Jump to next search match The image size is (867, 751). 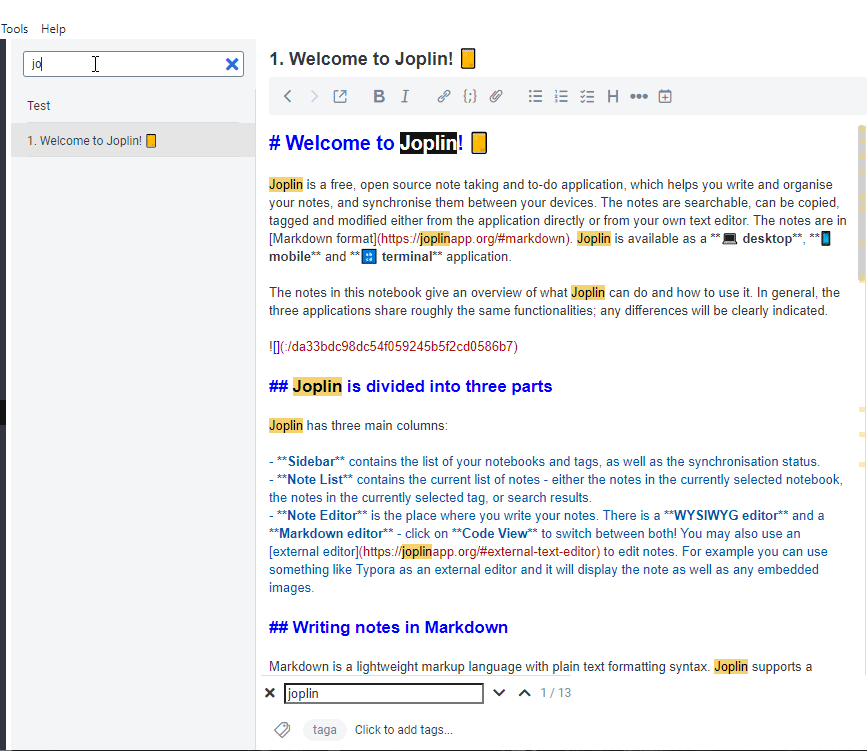pos(499,693)
